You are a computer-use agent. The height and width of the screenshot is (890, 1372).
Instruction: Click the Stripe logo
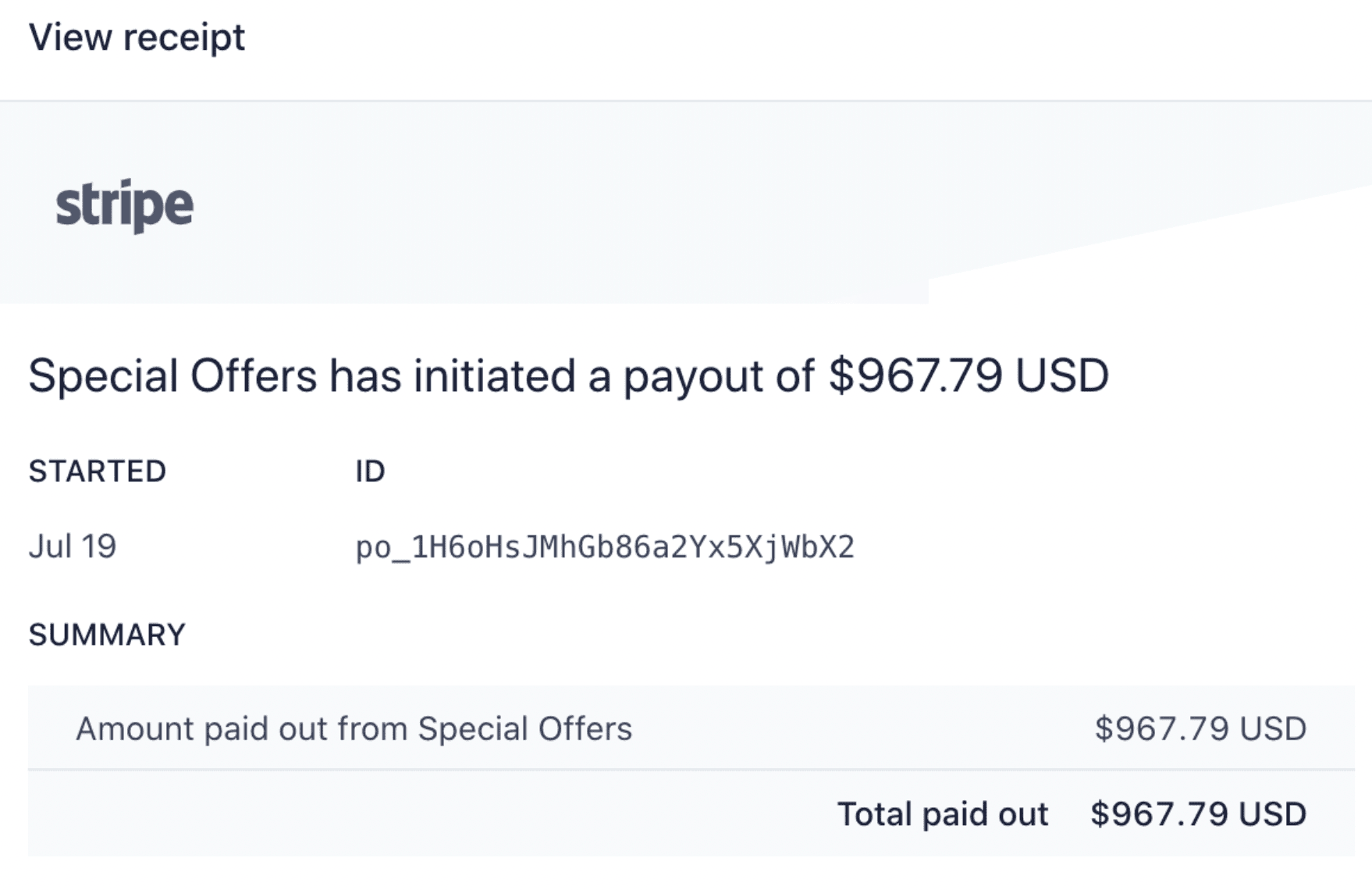(125, 205)
